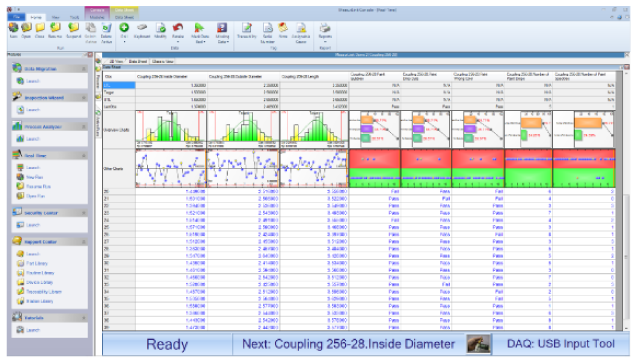Viewport: 638px width, 363px height.
Task: Click the Open icon in the ribbon
Action: click(26, 28)
